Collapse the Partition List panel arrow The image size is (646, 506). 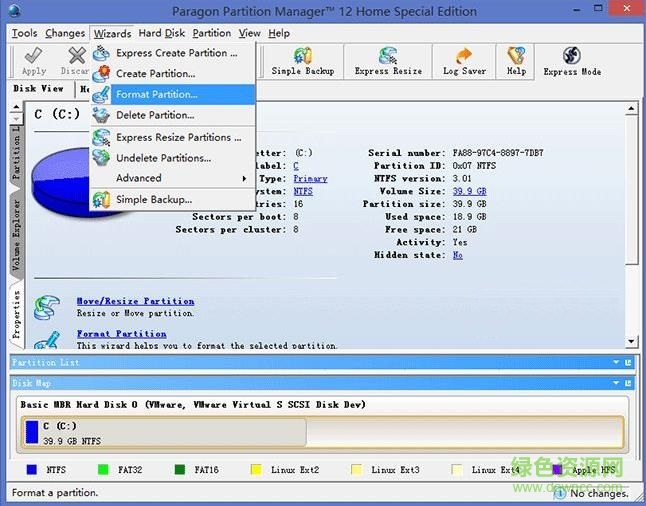point(616,362)
